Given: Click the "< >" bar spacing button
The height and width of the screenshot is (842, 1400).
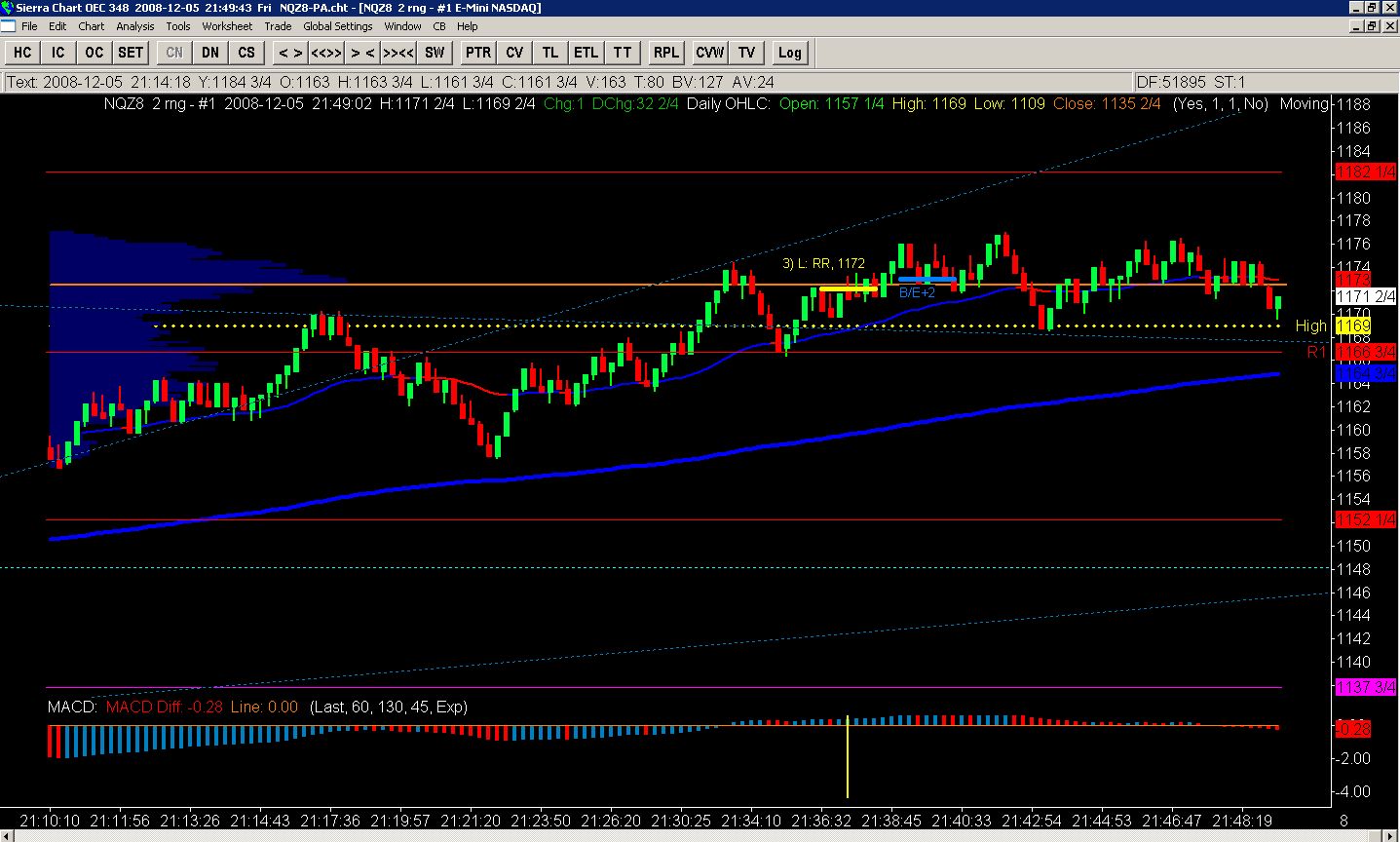Looking at the screenshot, I should coord(289,53).
